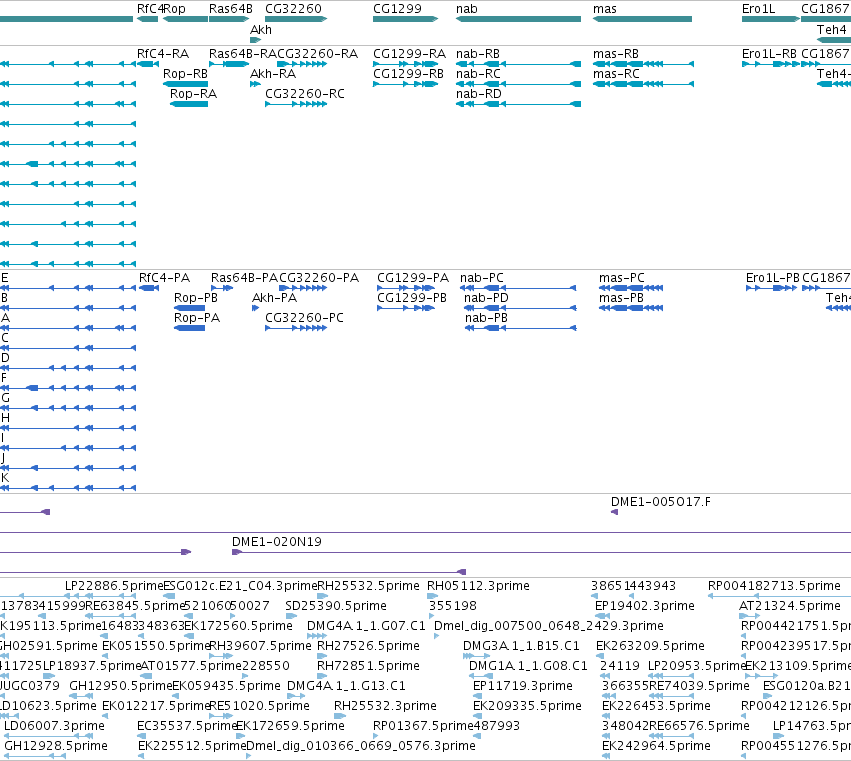Click the small Akh gene glyph
The image size is (851, 761).
click(255, 40)
